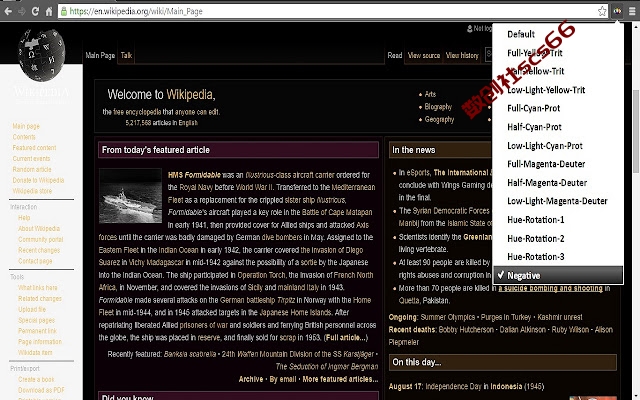This screenshot has width=640, height=400.
Task: Open Community portal sidebar link
Action: tap(40, 239)
